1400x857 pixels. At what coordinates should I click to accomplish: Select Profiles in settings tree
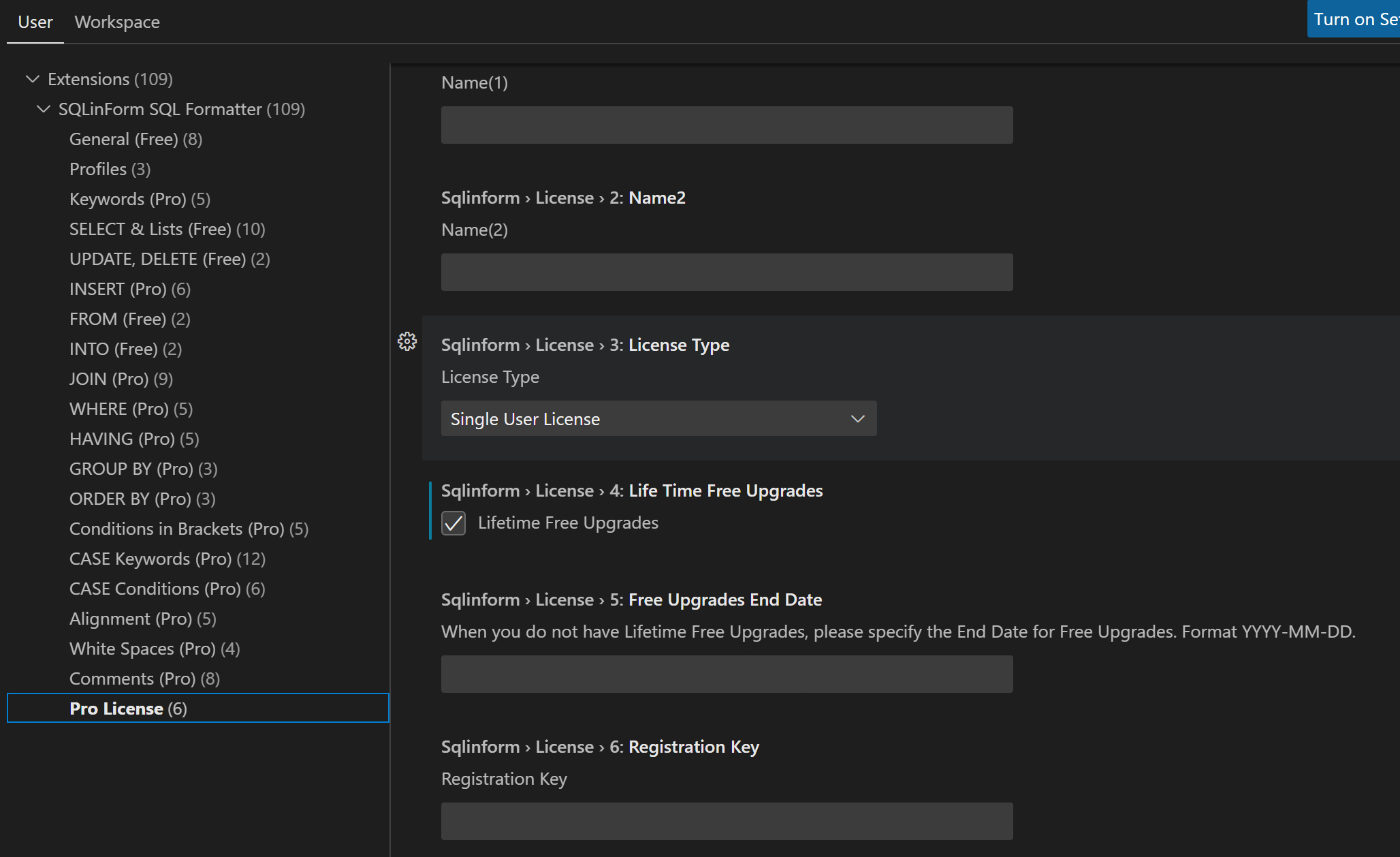click(110, 169)
